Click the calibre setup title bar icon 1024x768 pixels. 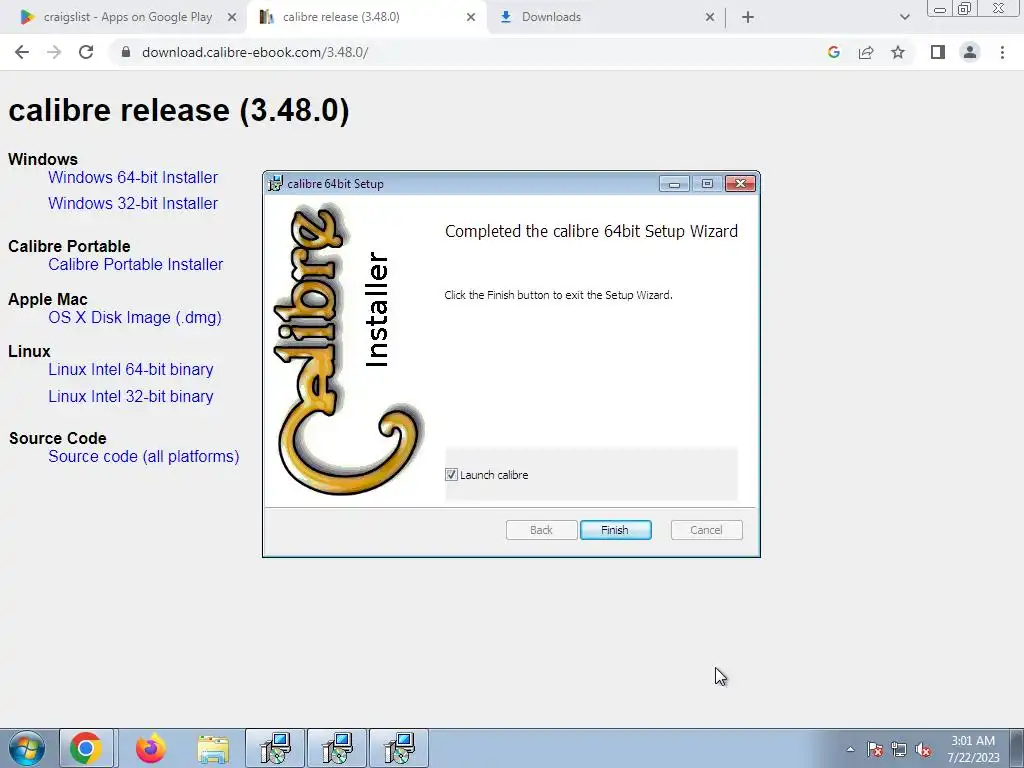coord(276,184)
